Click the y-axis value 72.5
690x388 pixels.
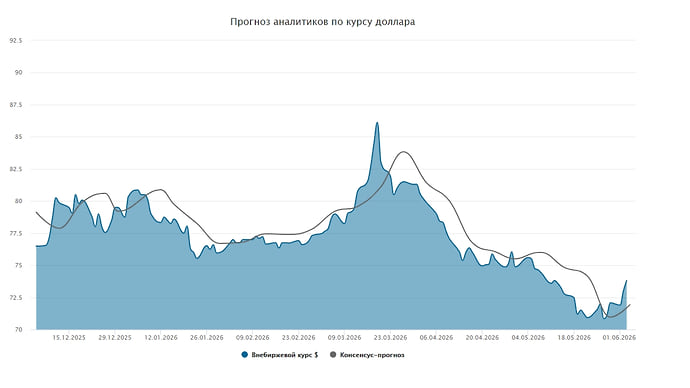click(x=16, y=297)
